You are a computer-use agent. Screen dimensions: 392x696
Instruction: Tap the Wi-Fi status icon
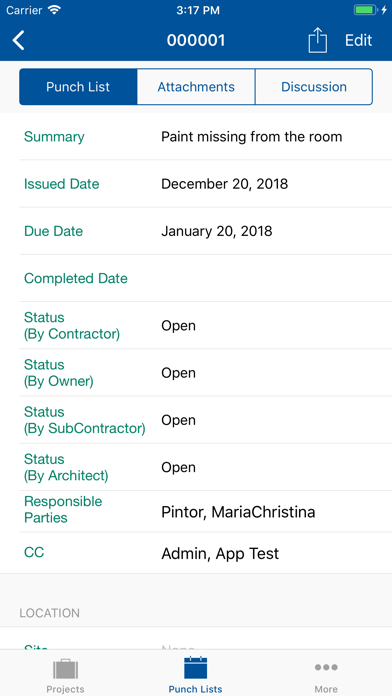coord(55,10)
